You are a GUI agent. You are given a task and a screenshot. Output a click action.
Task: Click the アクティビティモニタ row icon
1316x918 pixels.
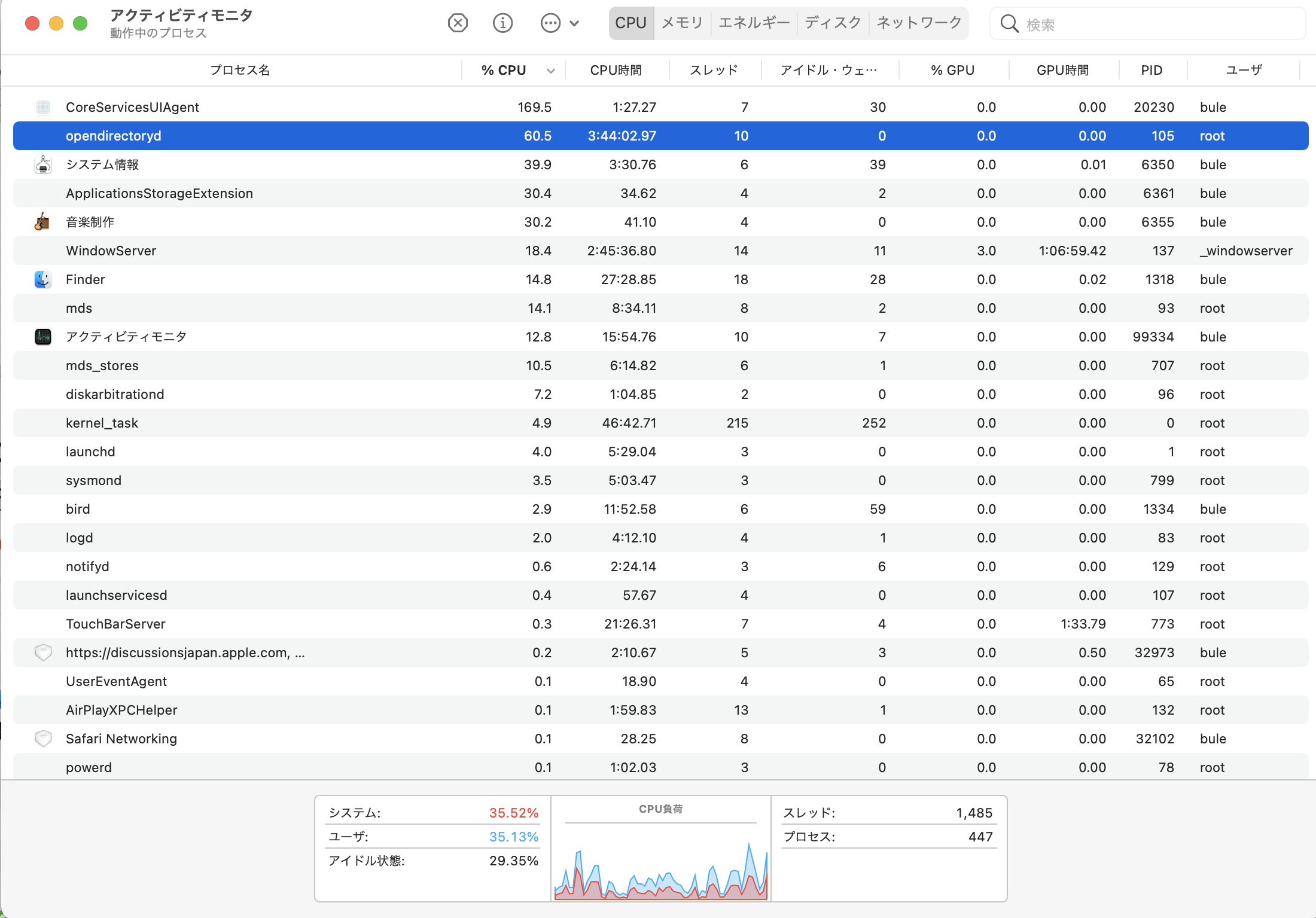click(x=42, y=337)
